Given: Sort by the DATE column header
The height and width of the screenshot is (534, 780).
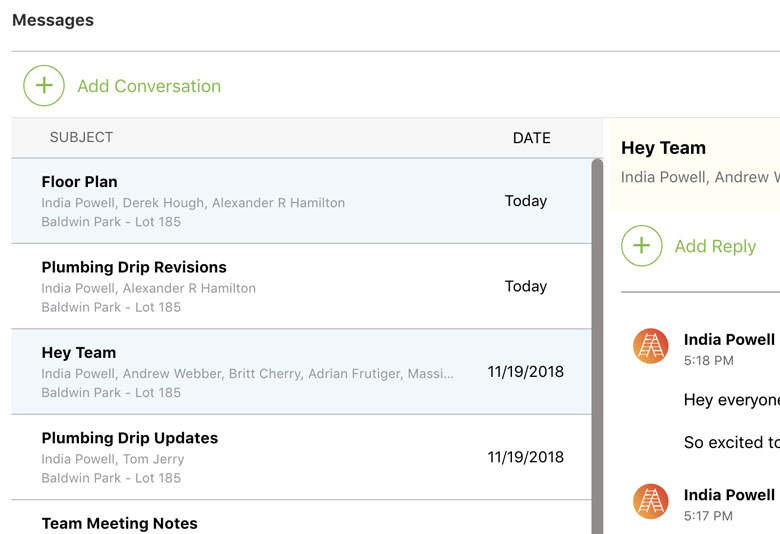Looking at the screenshot, I should click(531, 138).
